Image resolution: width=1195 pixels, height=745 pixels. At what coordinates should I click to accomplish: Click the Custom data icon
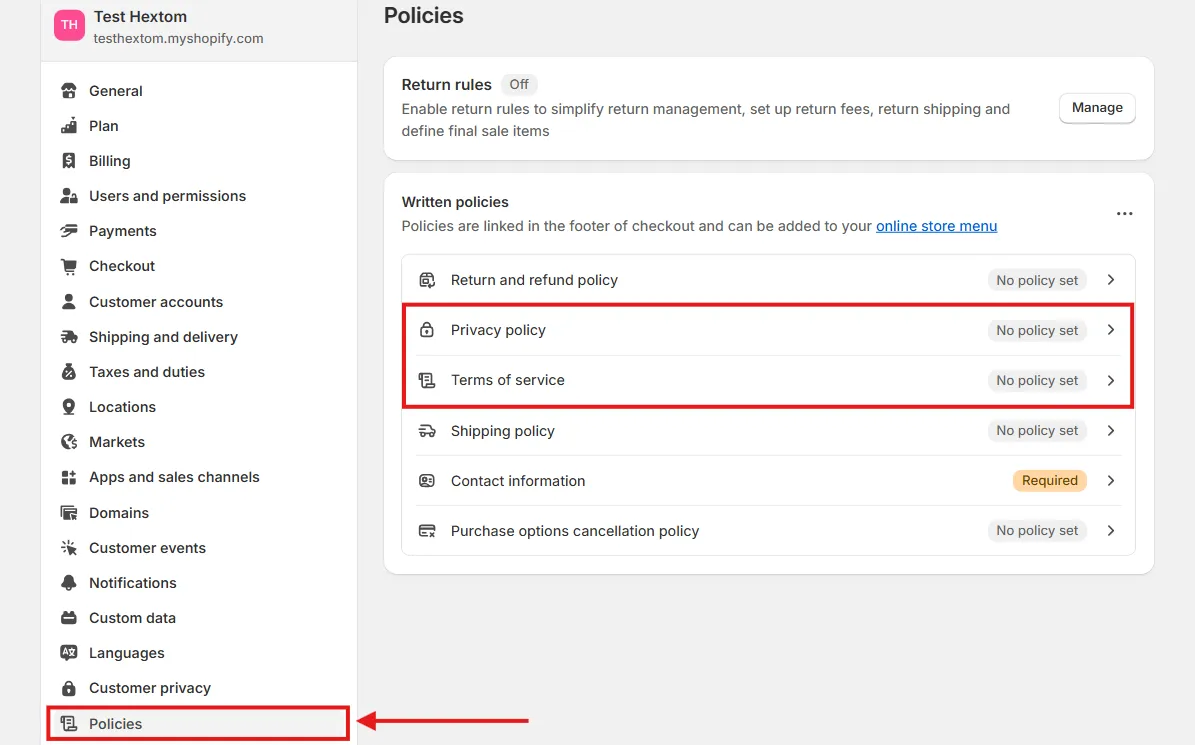(69, 618)
